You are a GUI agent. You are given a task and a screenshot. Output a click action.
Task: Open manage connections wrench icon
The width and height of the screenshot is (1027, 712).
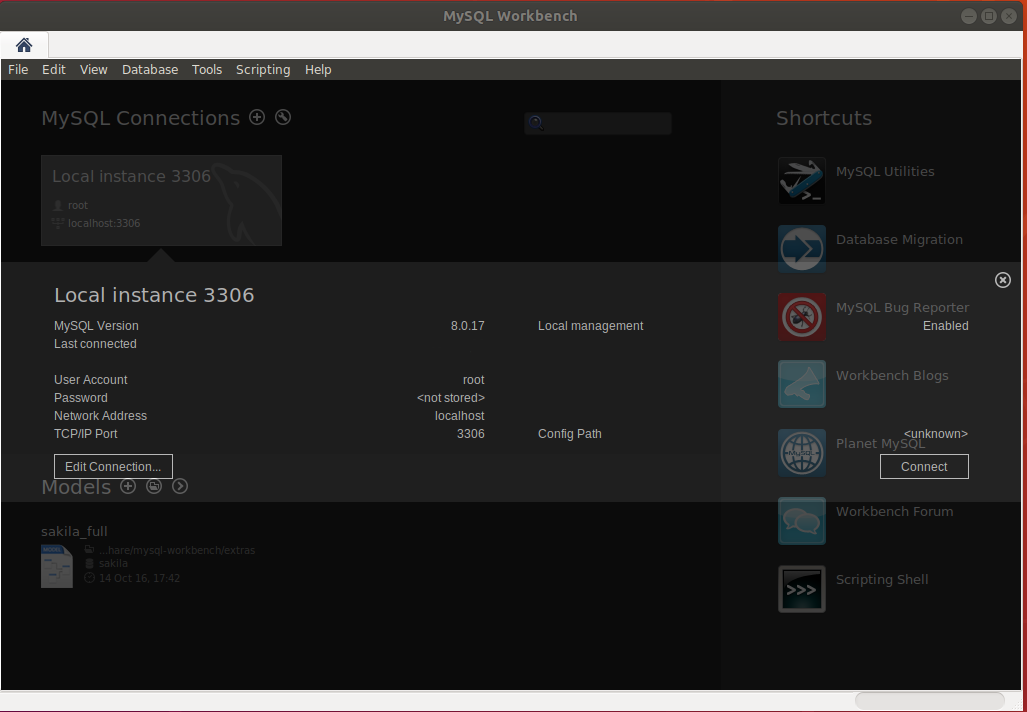coord(283,117)
